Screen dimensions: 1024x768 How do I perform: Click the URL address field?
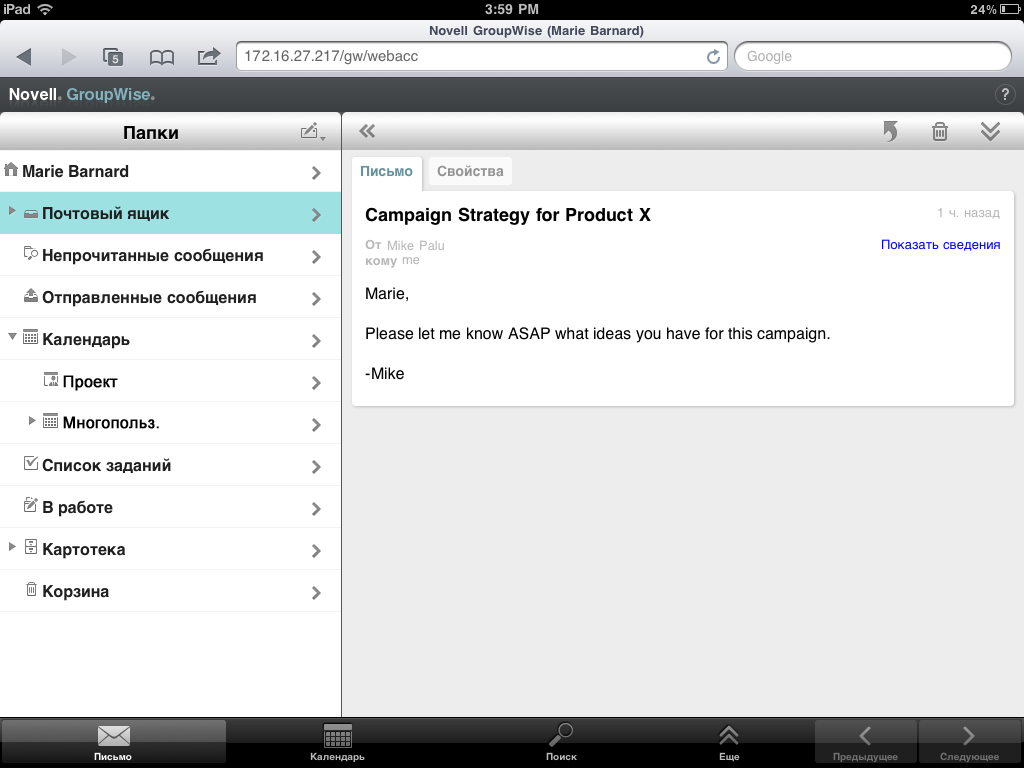(x=481, y=56)
